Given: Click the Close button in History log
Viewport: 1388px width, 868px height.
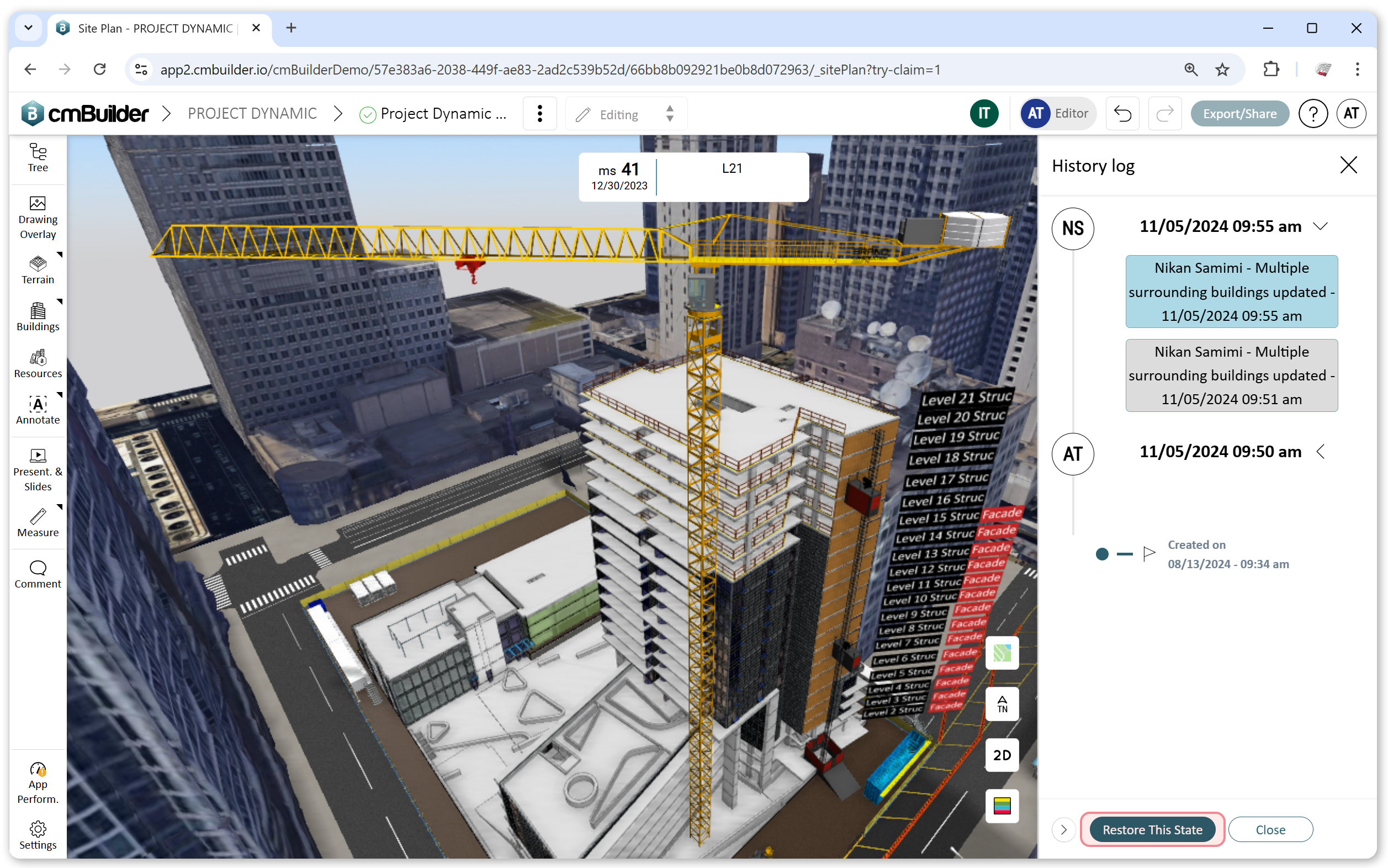Looking at the screenshot, I should 1270,829.
